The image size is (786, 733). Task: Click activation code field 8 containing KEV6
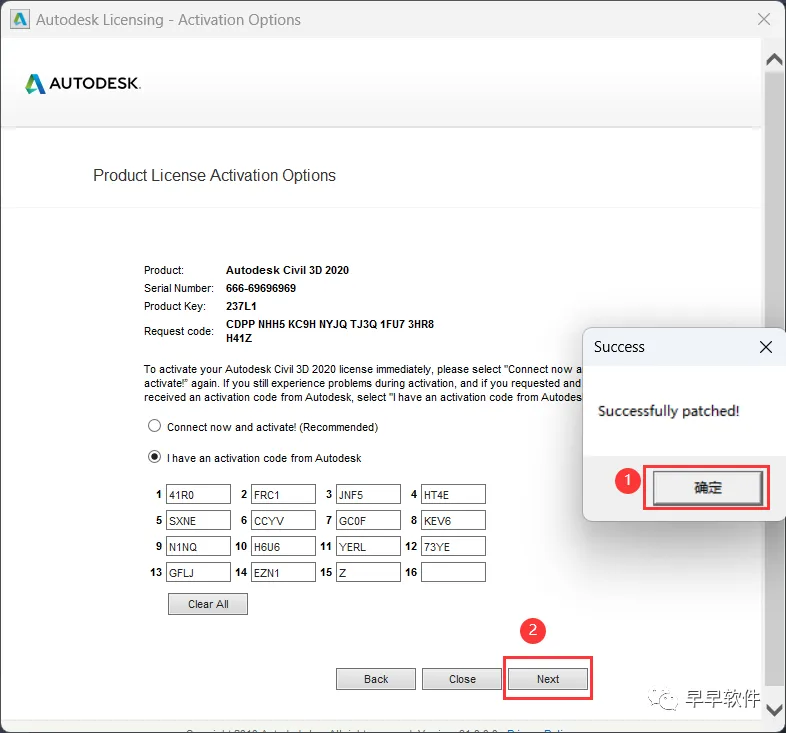[454, 520]
